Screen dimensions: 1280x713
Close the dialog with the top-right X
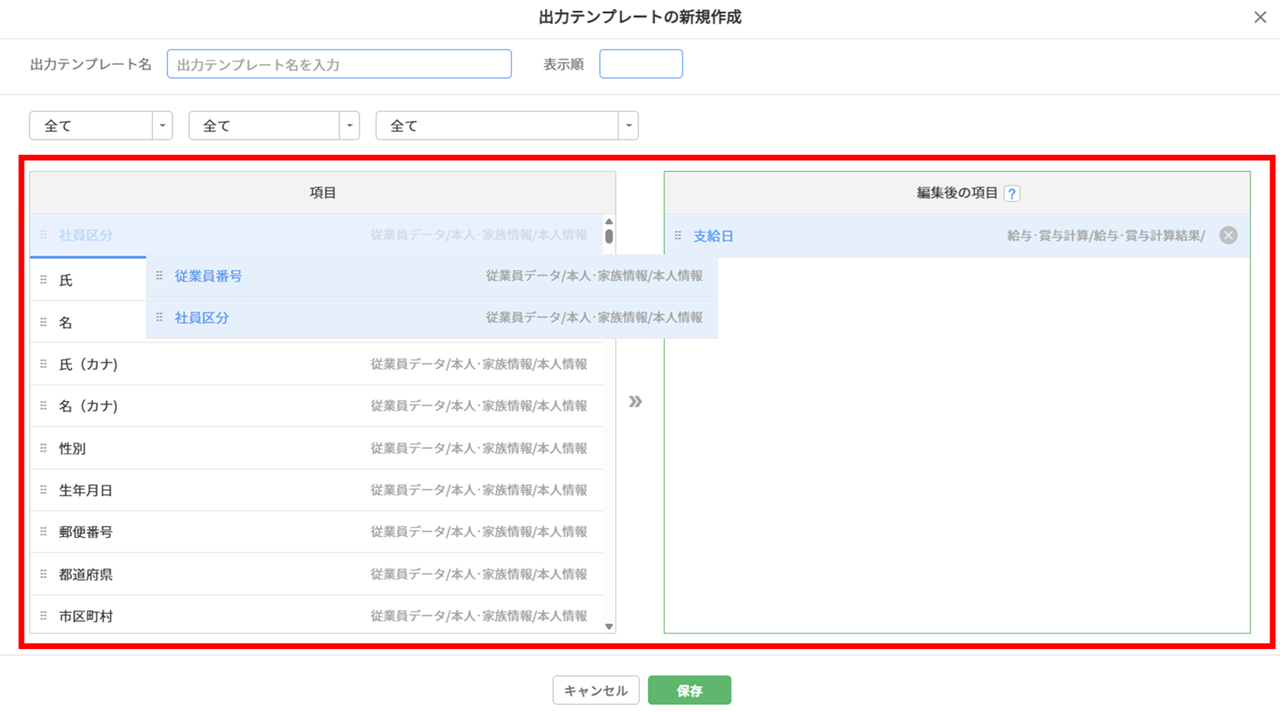coord(1260,18)
